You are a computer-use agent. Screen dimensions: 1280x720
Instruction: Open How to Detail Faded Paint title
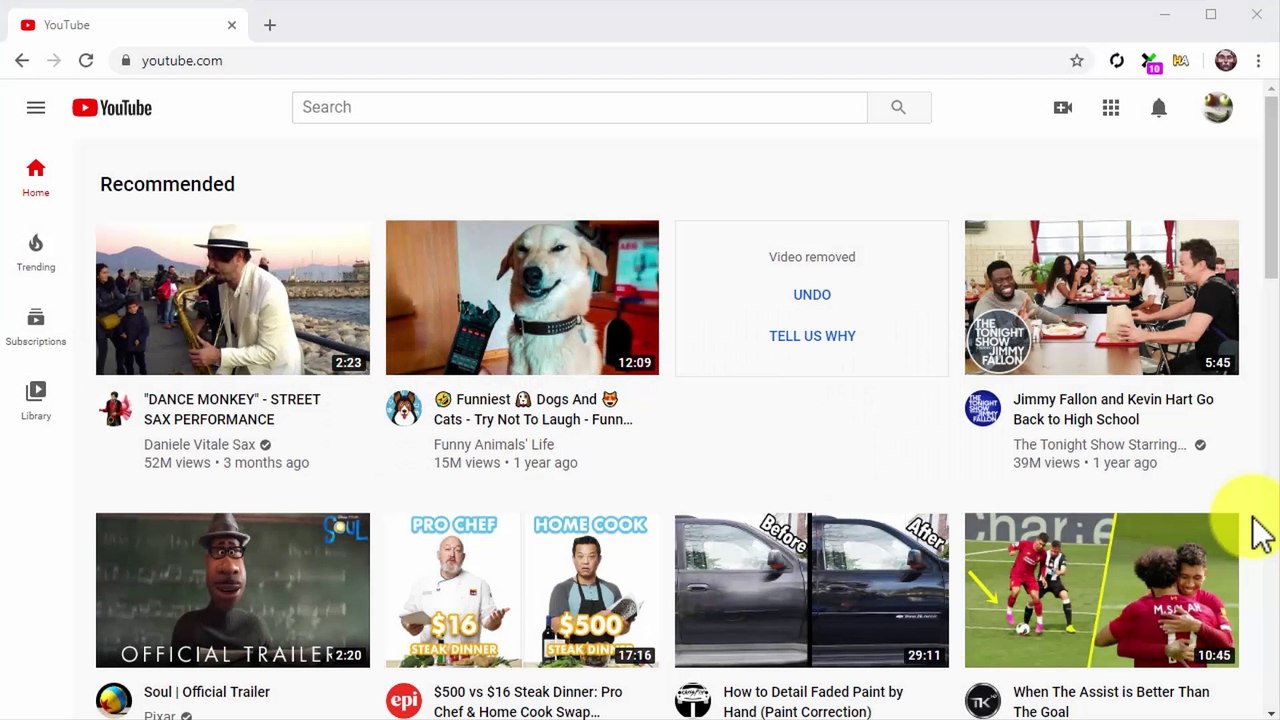point(813,702)
